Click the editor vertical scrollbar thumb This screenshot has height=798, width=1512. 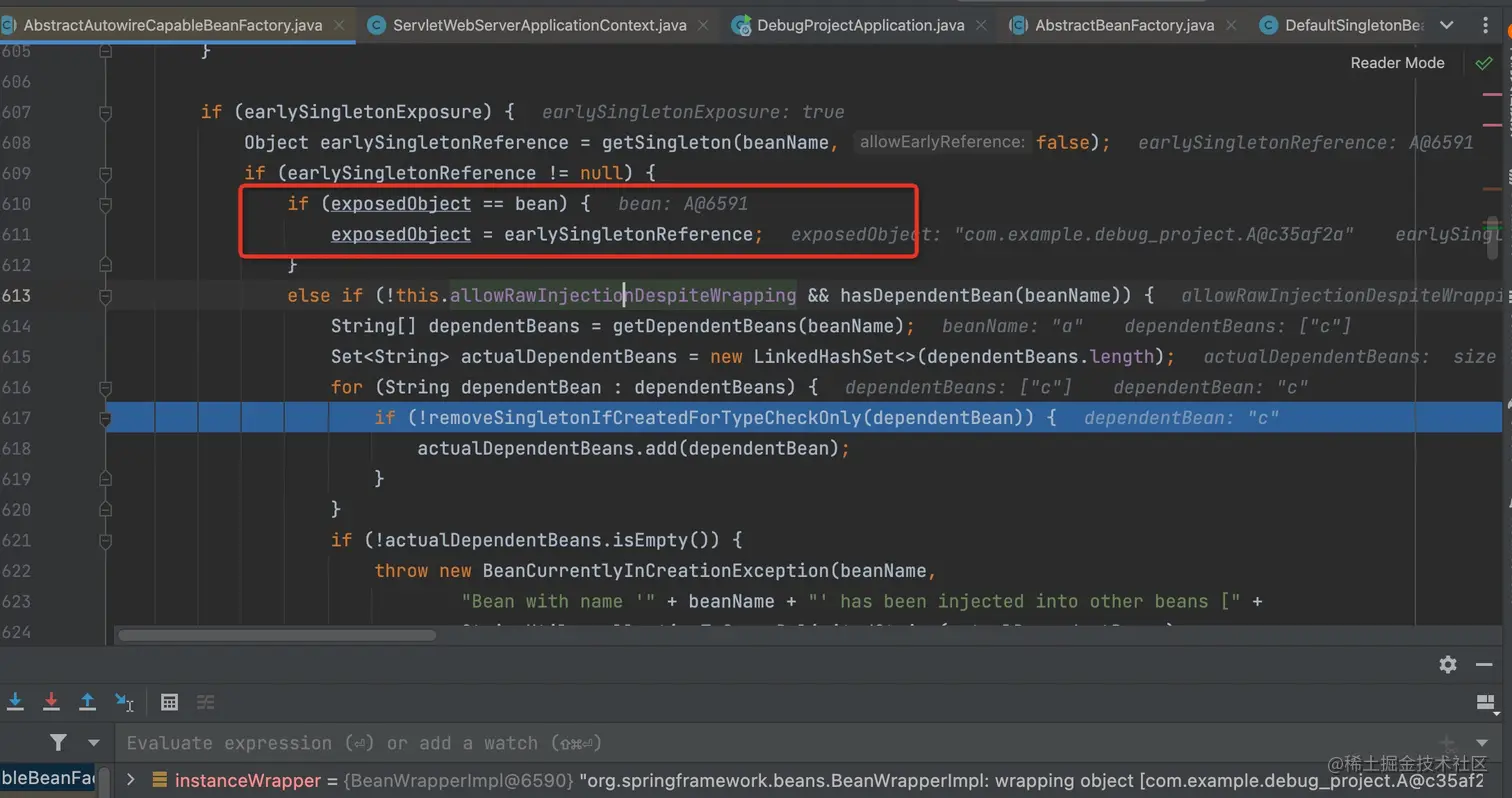point(1493,238)
